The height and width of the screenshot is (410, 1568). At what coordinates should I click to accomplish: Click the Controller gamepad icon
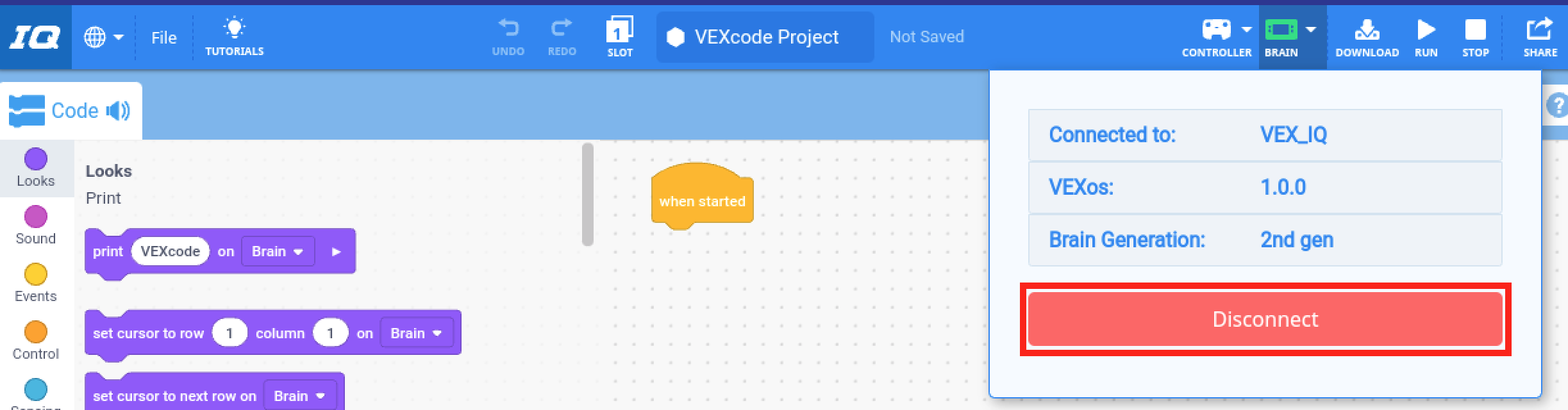pyautogui.click(x=1216, y=29)
